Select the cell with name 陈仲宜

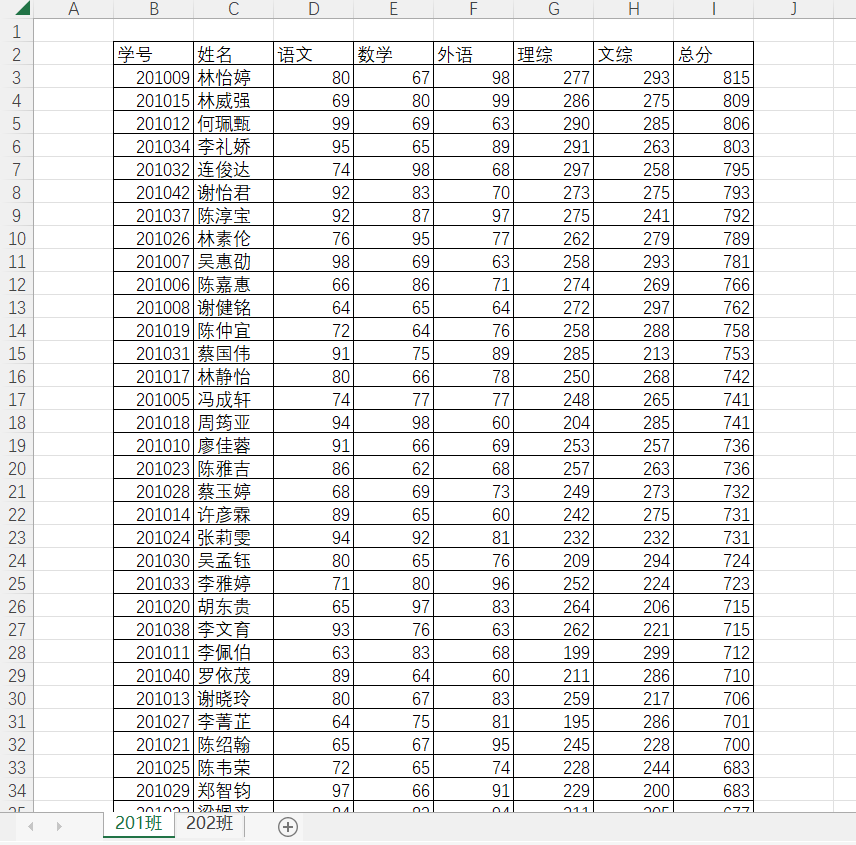[x=233, y=330]
